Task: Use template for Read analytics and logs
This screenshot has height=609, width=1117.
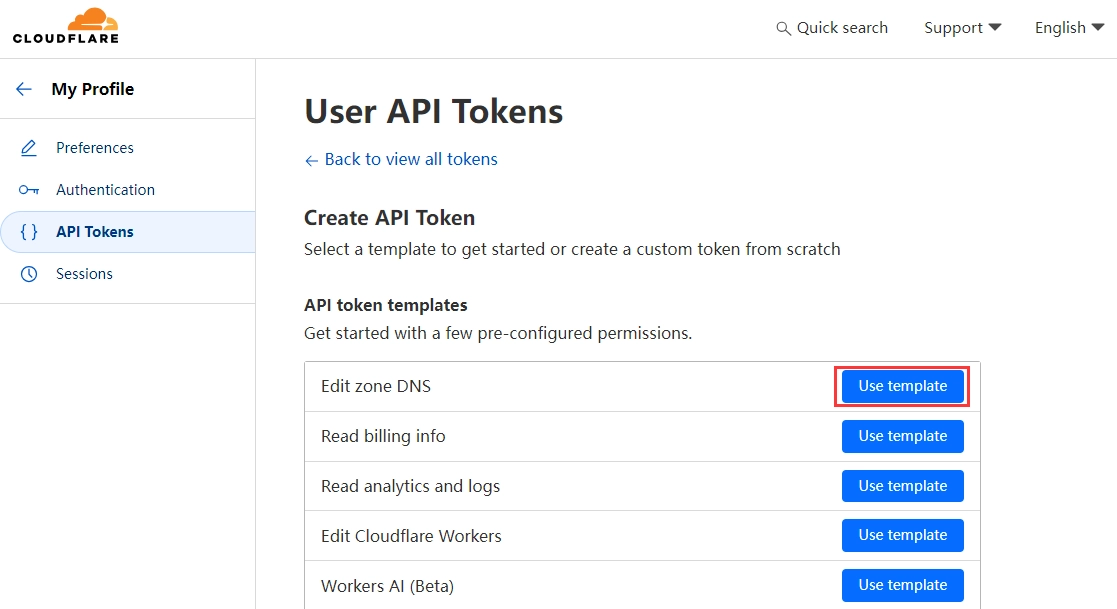Action: click(x=902, y=486)
